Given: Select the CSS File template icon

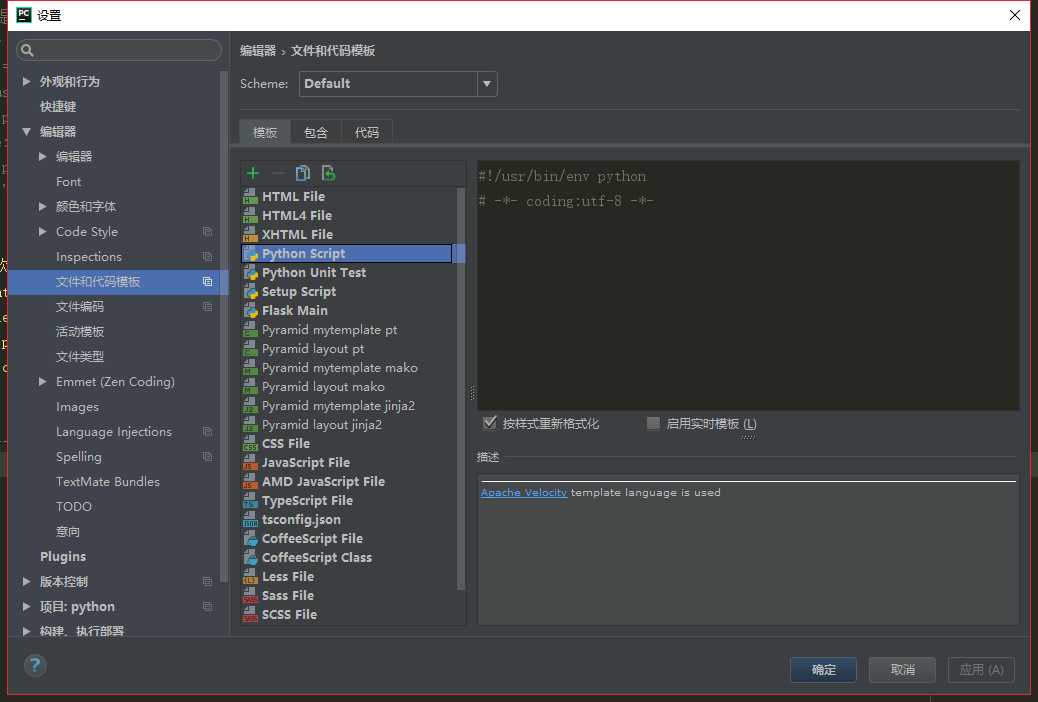Looking at the screenshot, I should click(250, 444).
